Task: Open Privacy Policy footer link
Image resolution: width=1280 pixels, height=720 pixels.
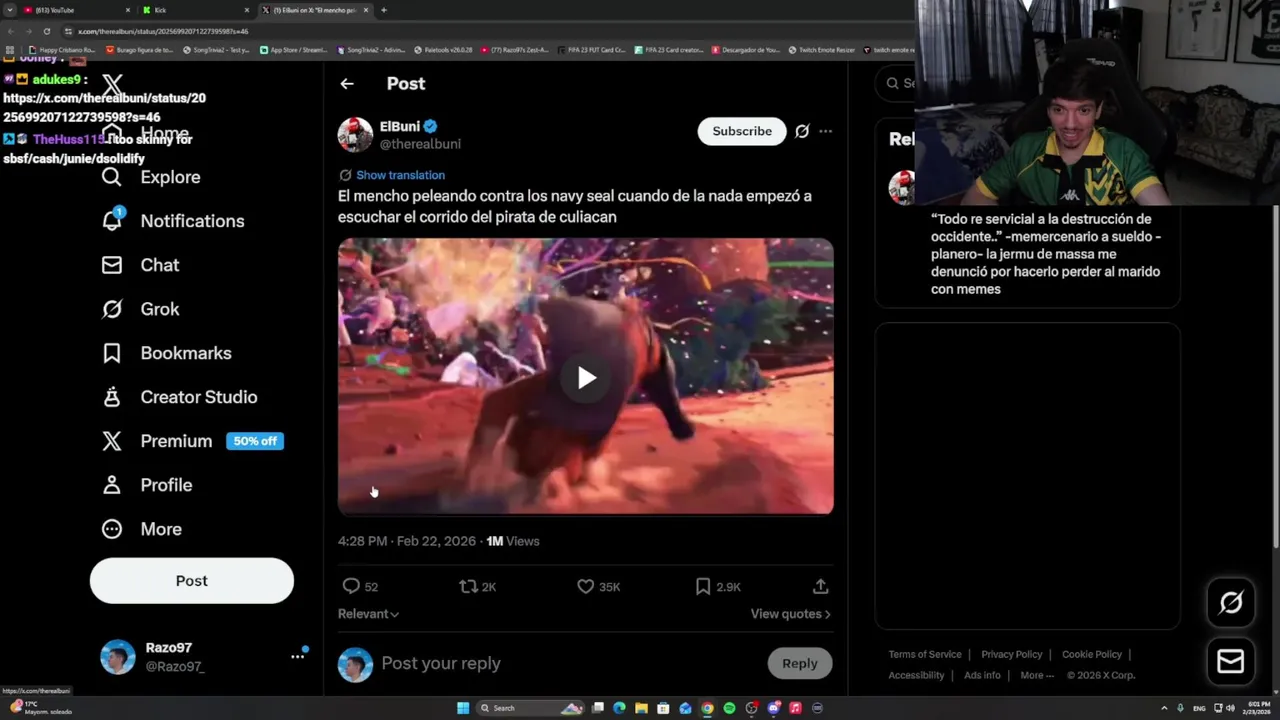Action: (1012, 655)
